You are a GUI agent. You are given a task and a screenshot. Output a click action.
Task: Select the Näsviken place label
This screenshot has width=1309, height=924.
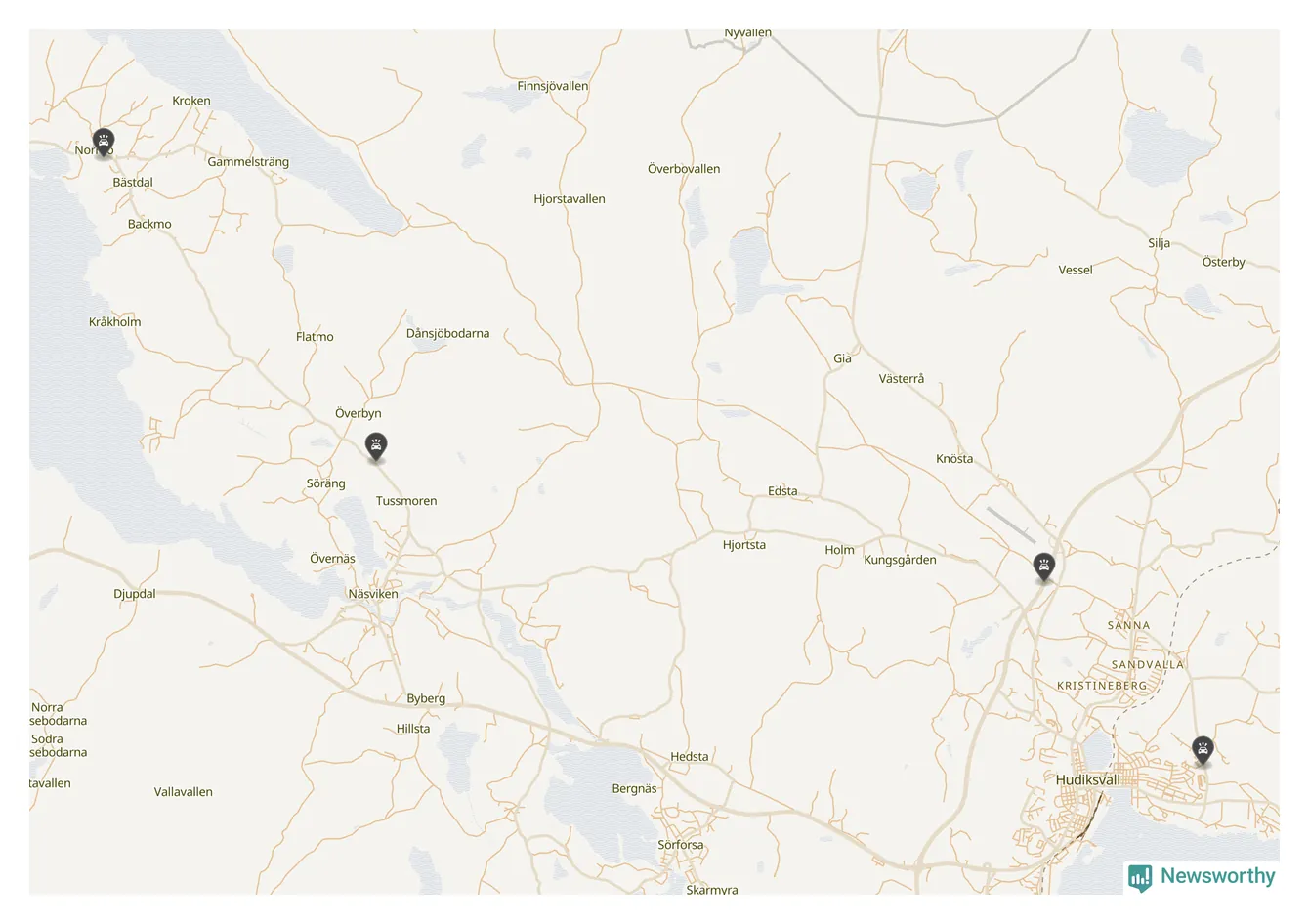click(x=373, y=594)
